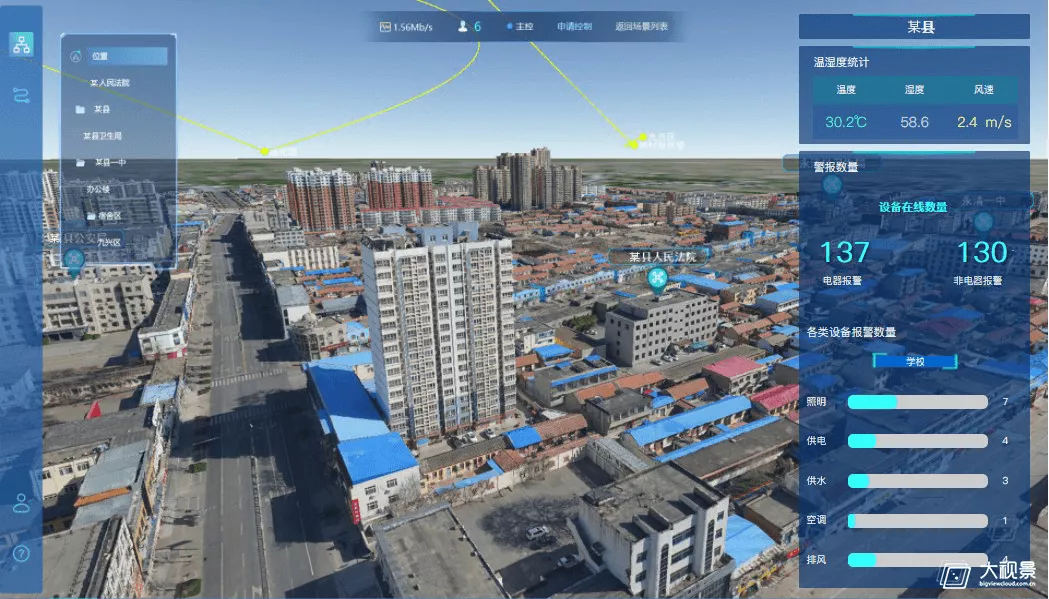Click the 排风 alarm progress bar

coord(917,560)
